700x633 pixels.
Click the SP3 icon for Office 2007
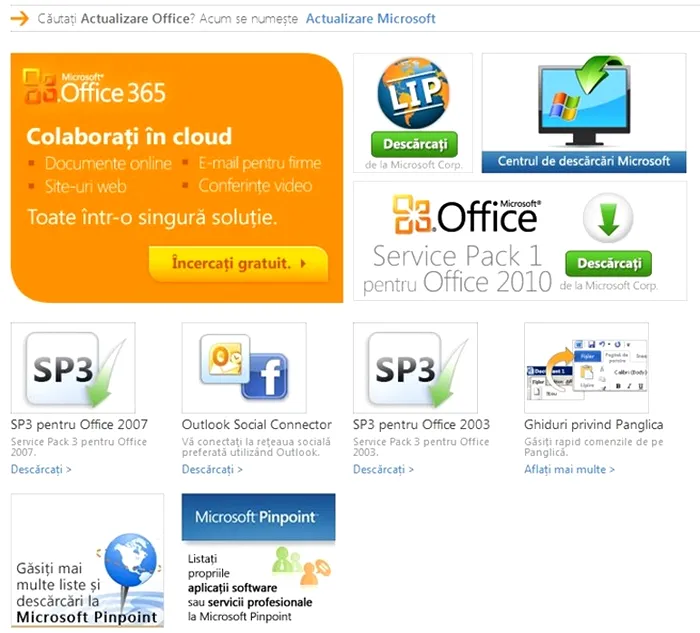tap(73, 368)
